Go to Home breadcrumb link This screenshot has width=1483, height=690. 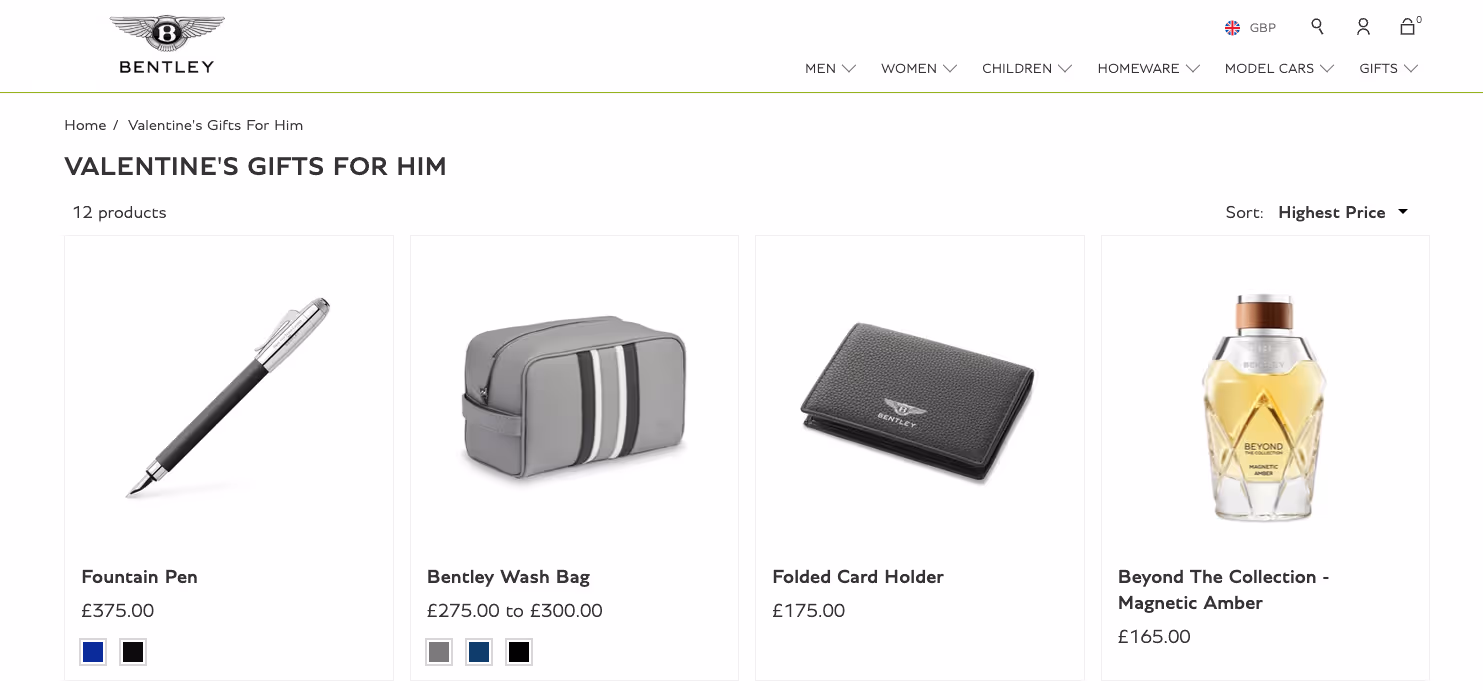[x=85, y=125]
